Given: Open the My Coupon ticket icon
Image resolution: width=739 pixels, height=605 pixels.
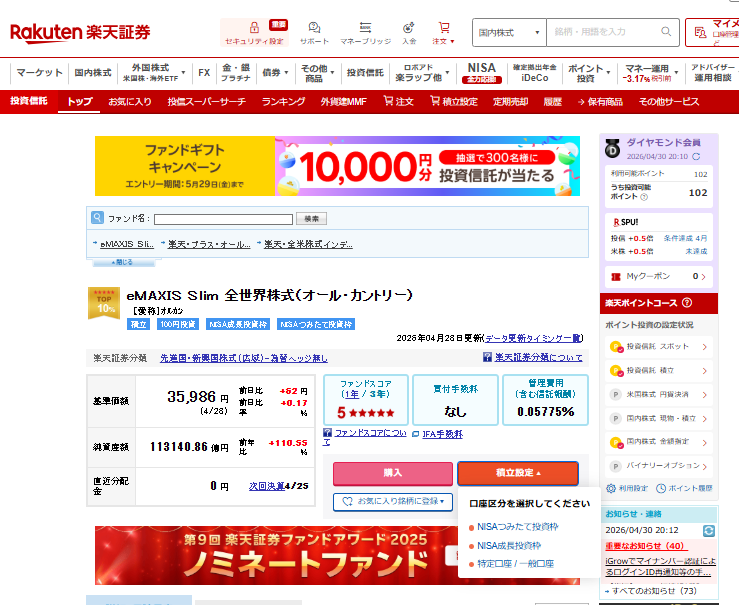Looking at the screenshot, I should coord(616,277).
